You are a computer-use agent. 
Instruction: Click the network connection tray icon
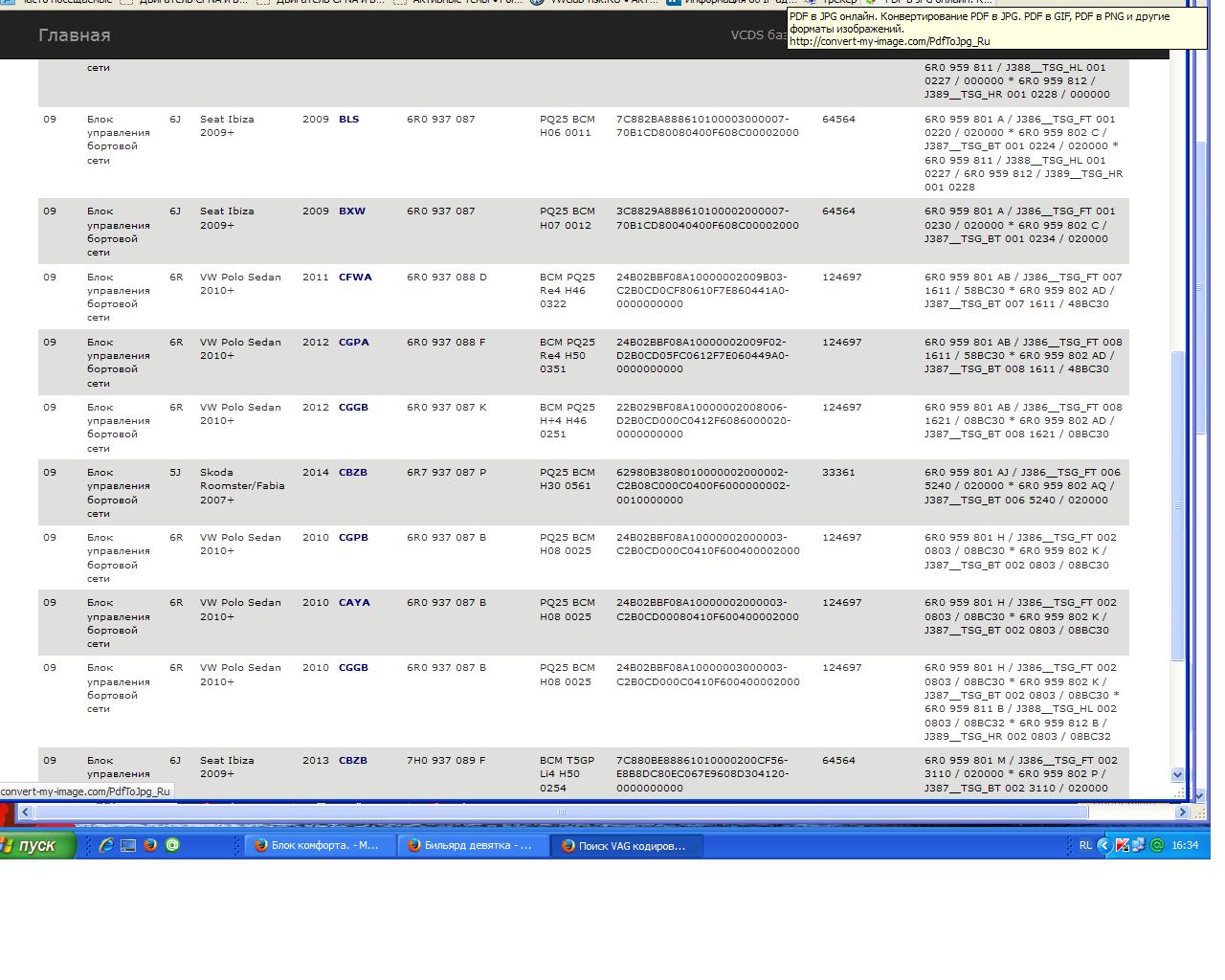click(x=1139, y=845)
